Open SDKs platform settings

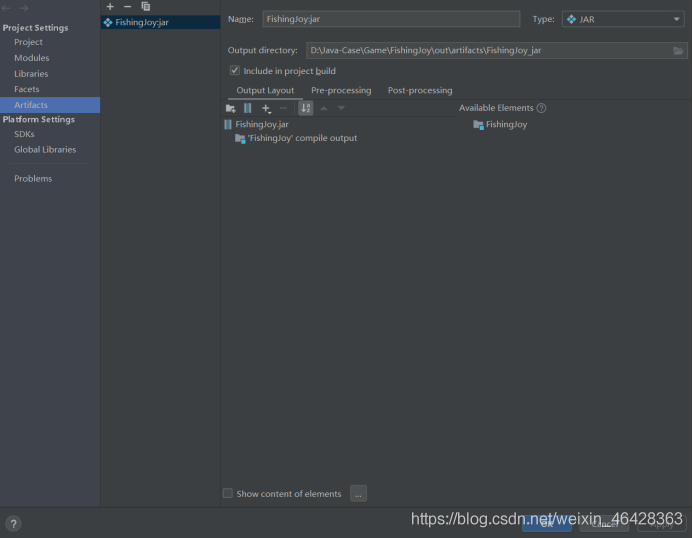[24, 134]
